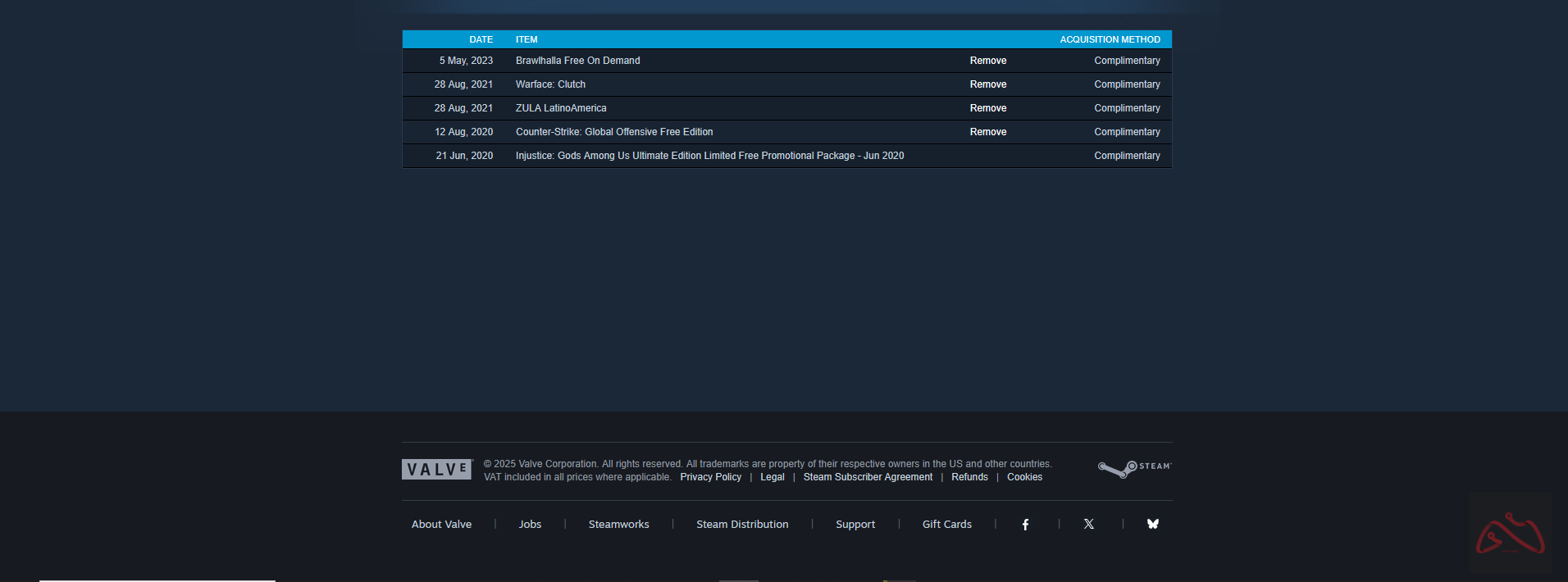This screenshot has height=582, width=1568.
Task: Remove Counter-Strike: Global Offensive Free Edition
Action: click(987, 132)
